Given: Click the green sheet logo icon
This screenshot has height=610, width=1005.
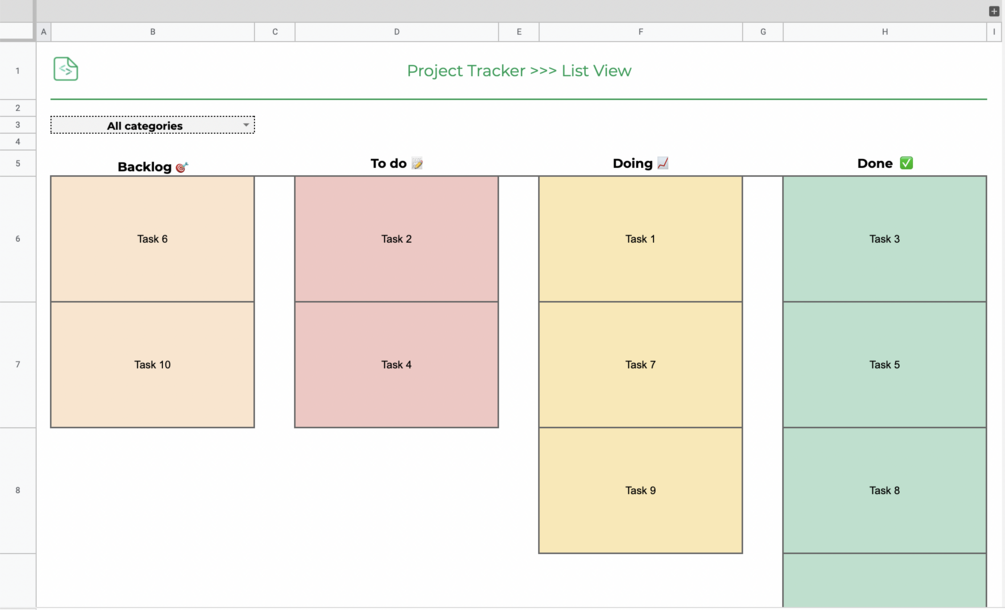Looking at the screenshot, I should 66,69.
